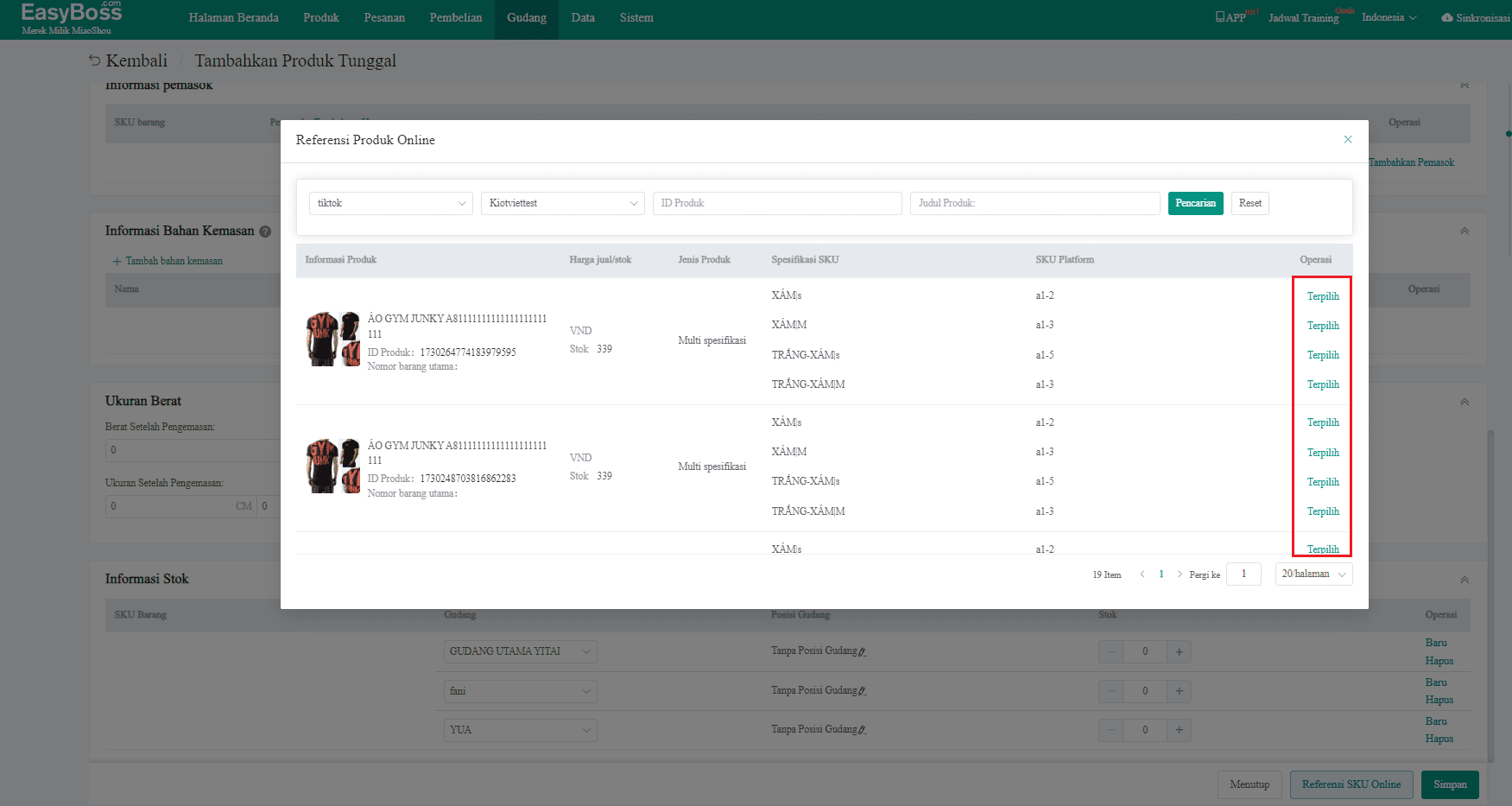The image size is (1512, 806).
Task: Open GUDANG UTAMA YITAI warehouse dropdown
Action: click(x=521, y=651)
